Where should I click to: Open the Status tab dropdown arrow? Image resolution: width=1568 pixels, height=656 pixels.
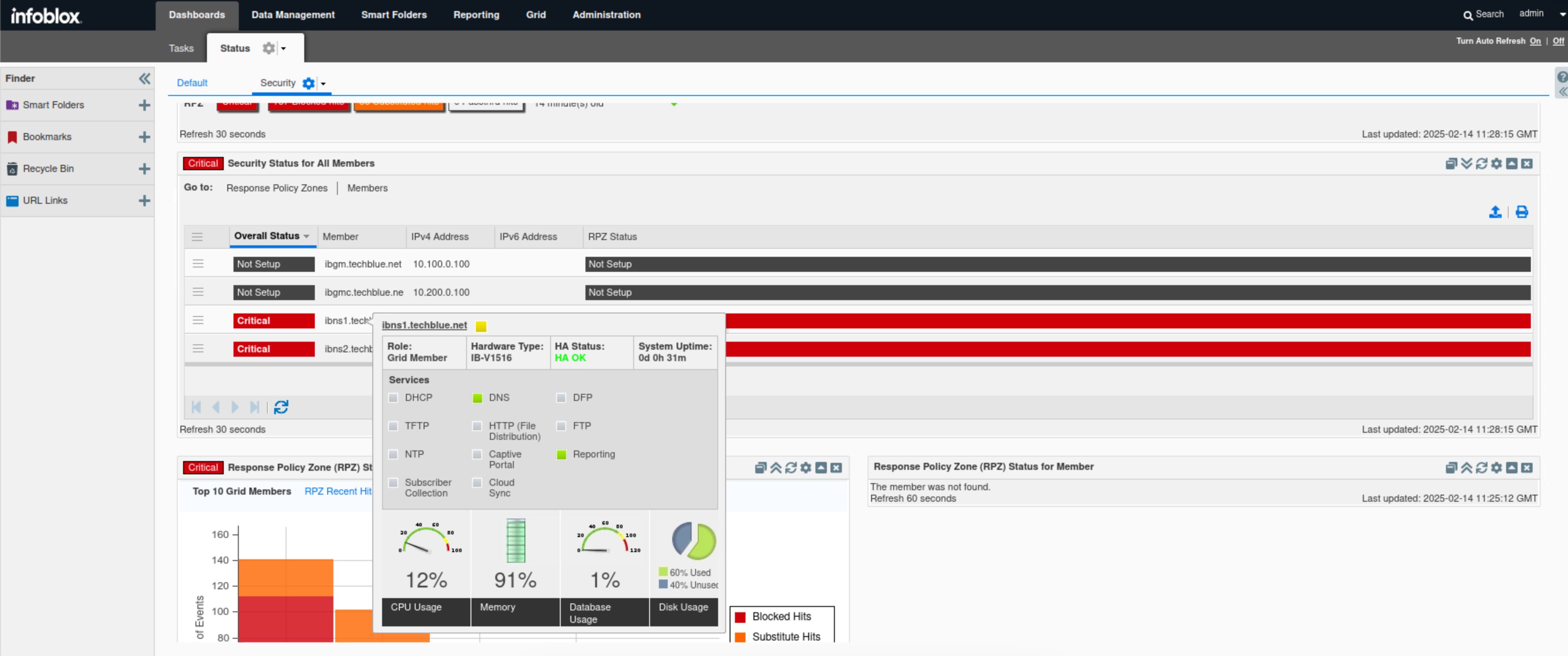coord(283,49)
